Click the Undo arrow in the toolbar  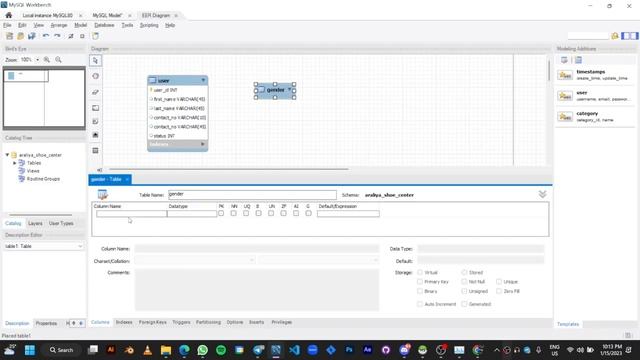[46, 36]
